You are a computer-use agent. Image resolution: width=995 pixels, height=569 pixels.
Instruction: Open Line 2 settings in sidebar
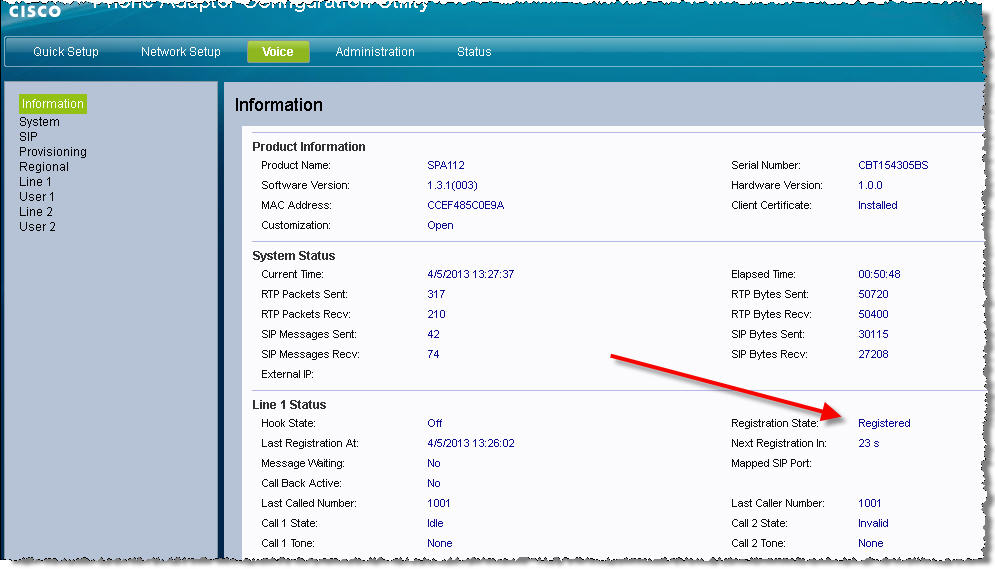36,212
